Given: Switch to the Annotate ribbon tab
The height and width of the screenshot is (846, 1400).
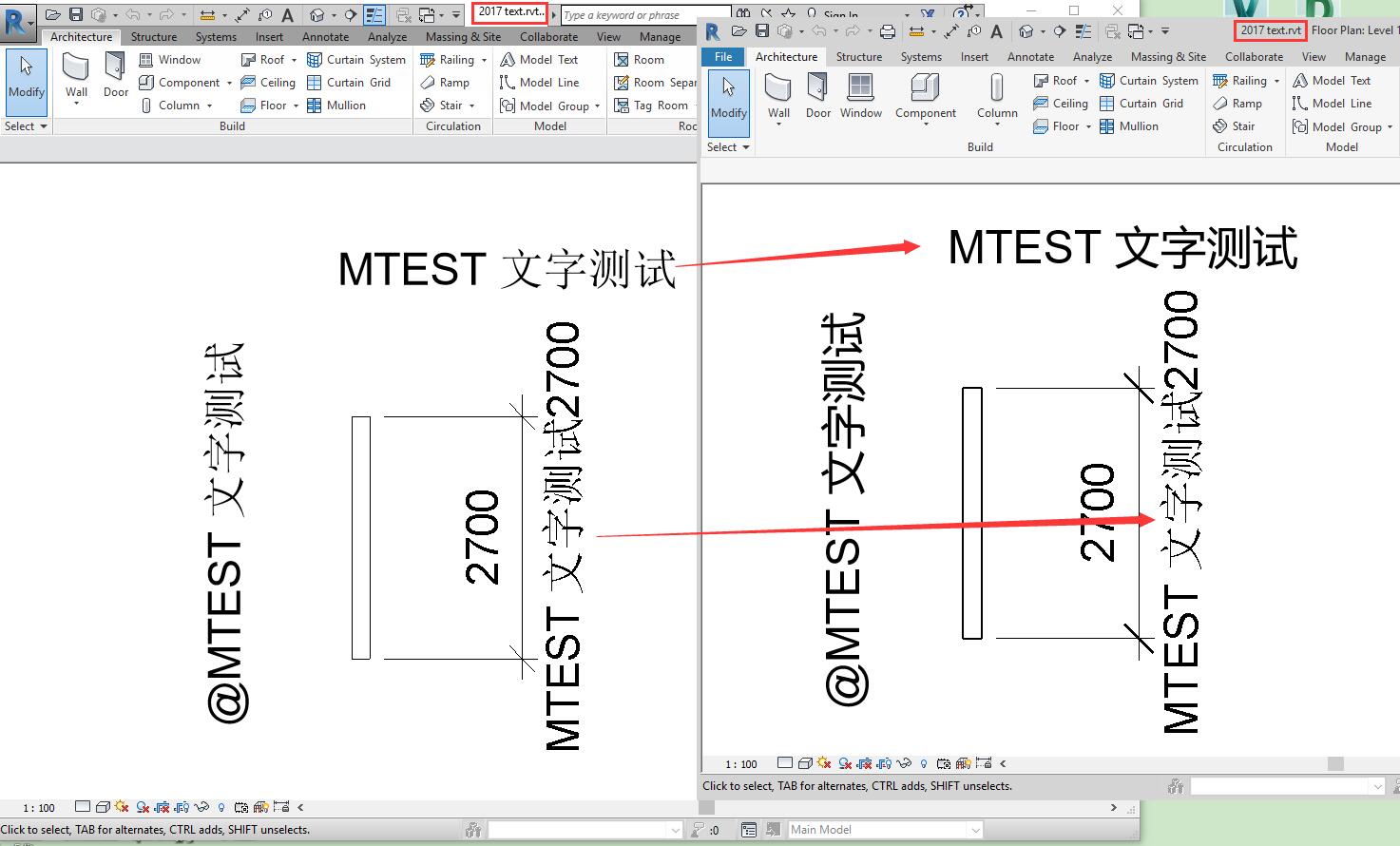Looking at the screenshot, I should click(325, 37).
